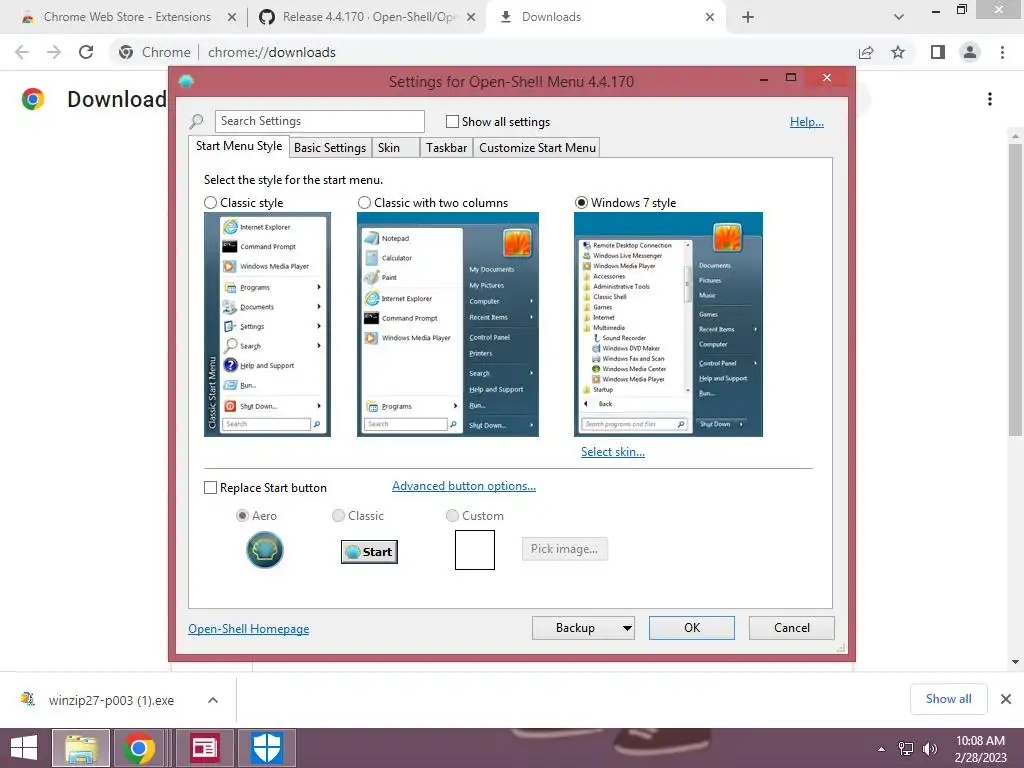
Task: Click the share page icon in address bar
Action: (866, 52)
